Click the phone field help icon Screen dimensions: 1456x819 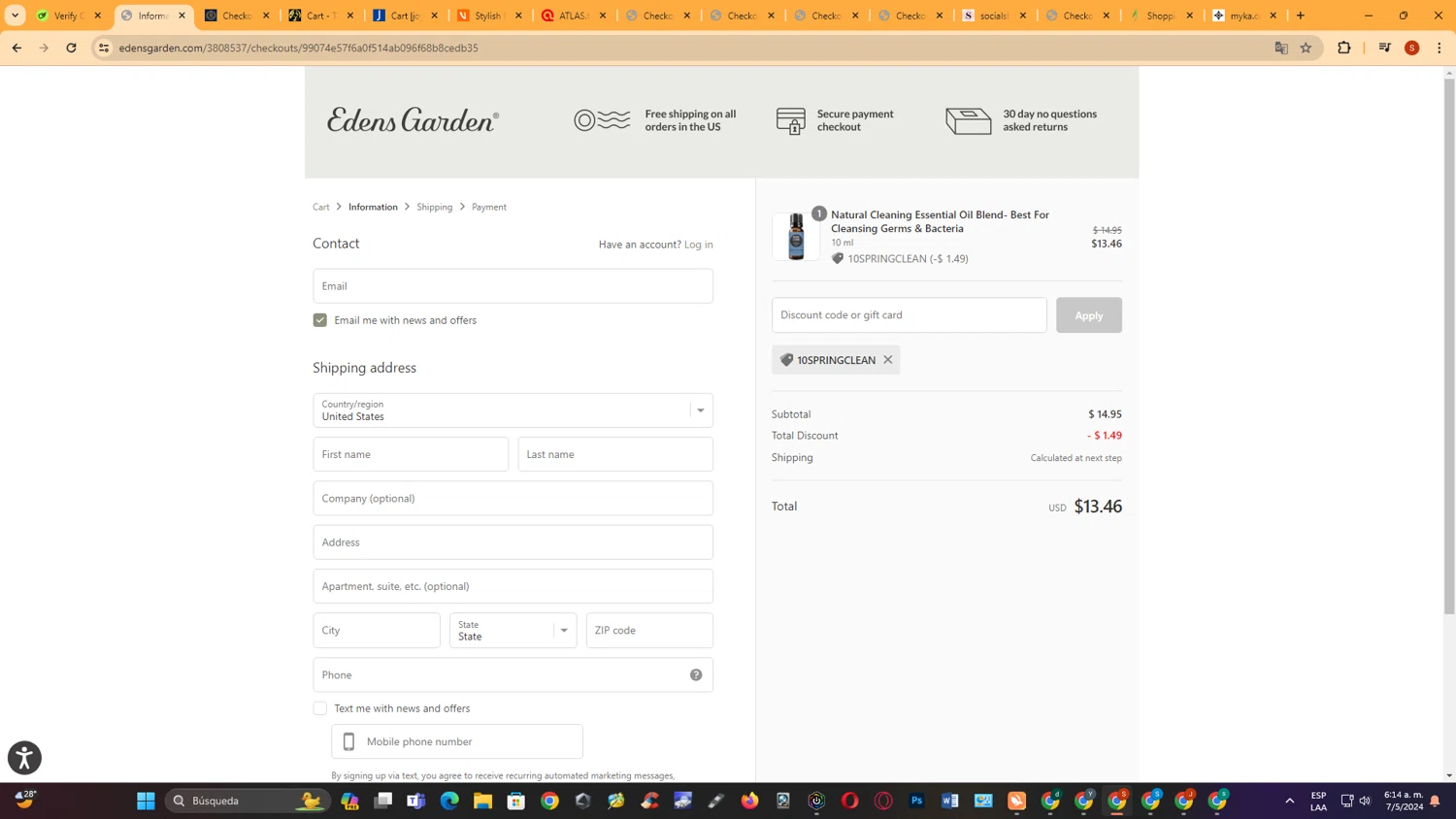click(x=696, y=674)
